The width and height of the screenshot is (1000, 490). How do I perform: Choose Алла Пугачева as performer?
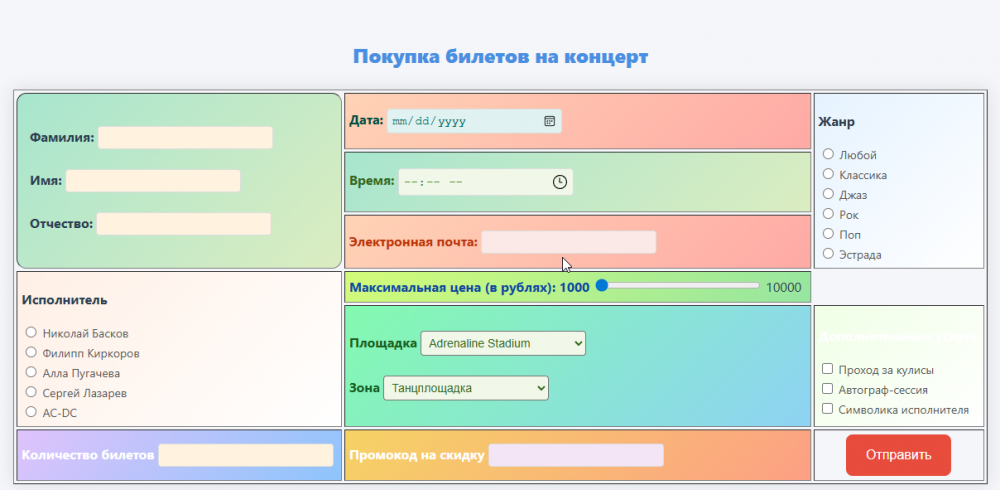pyautogui.click(x=31, y=372)
